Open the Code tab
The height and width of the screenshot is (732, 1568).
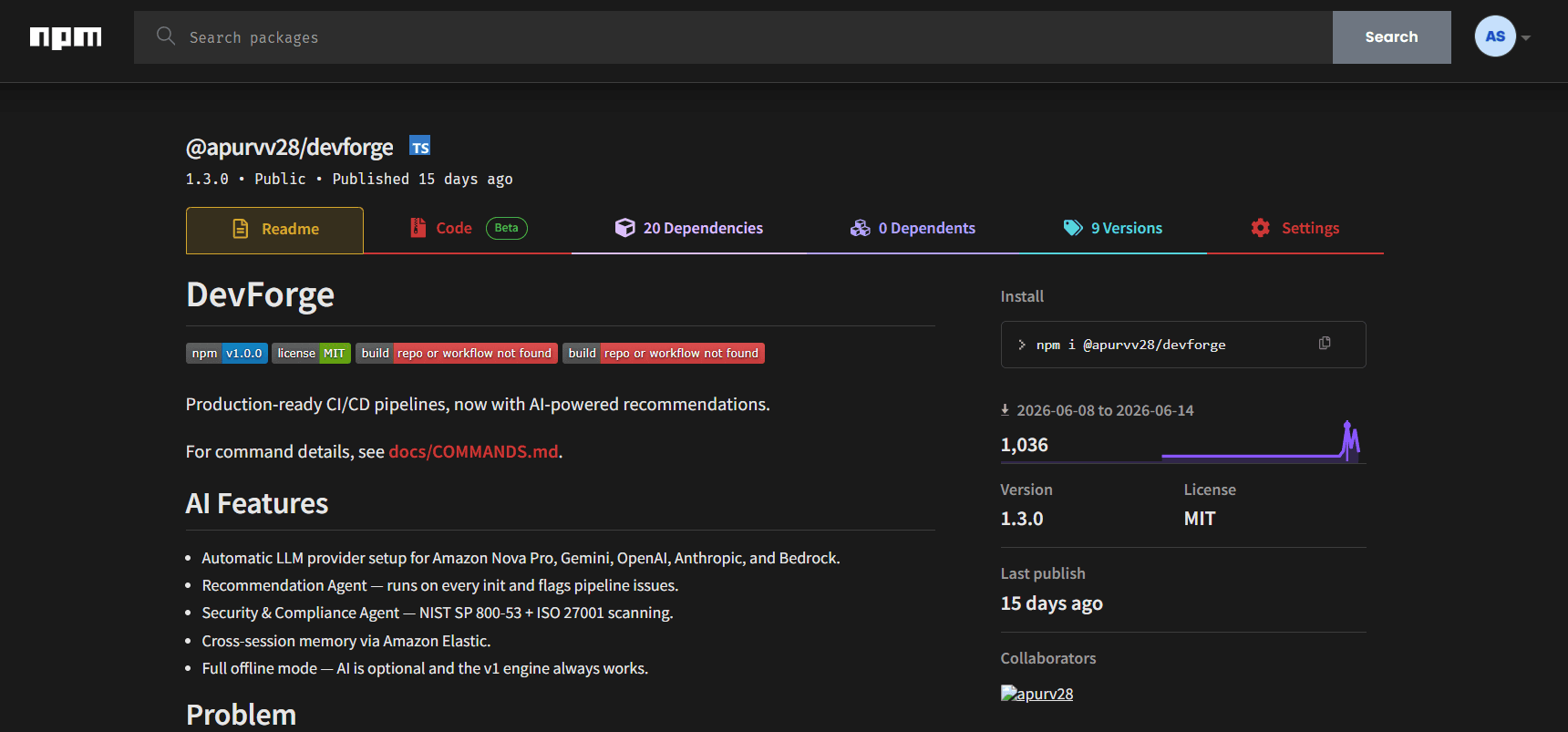[468, 229]
